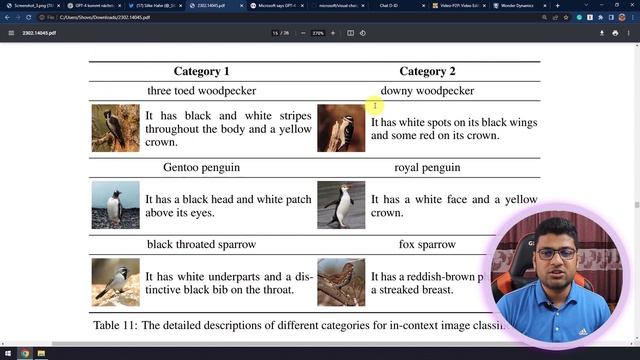Reload the current page
This screenshot has width=640, height=360.
tap(28, 18)
